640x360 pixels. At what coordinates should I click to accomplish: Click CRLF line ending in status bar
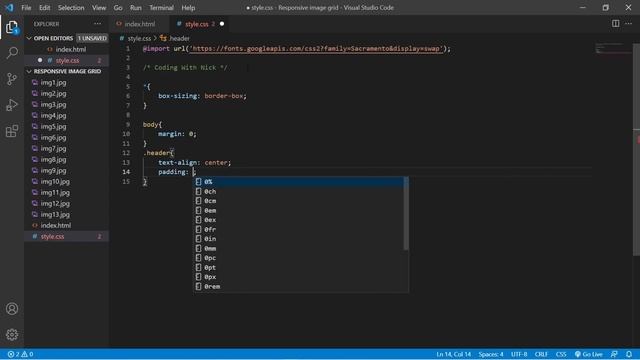541,354
